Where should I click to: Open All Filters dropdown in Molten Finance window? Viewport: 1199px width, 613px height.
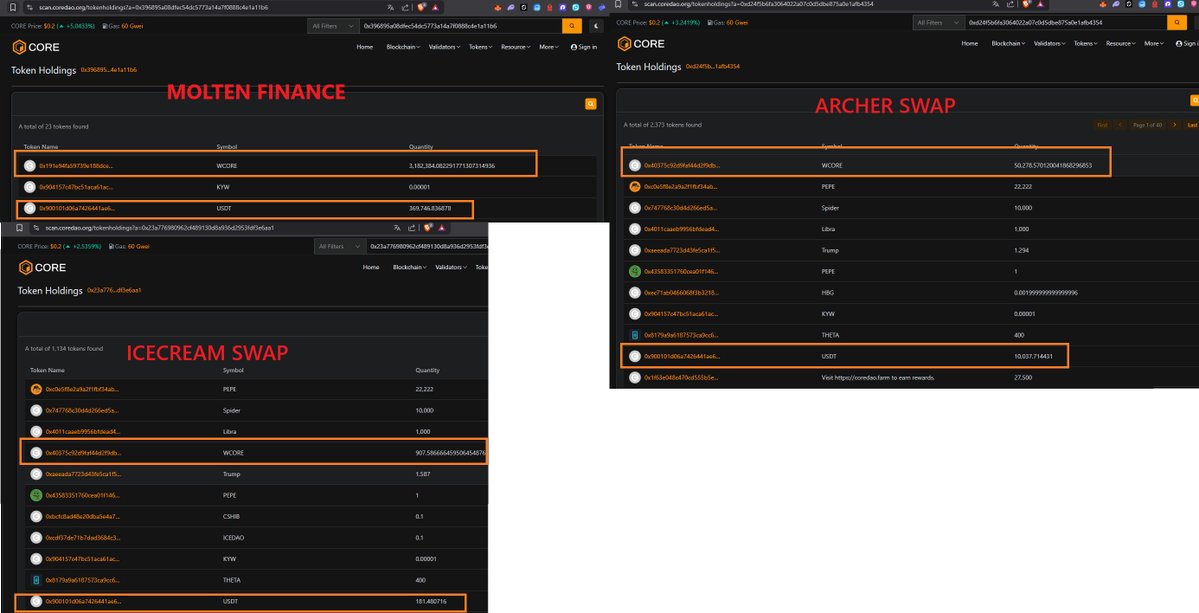(x=333, y=26)
